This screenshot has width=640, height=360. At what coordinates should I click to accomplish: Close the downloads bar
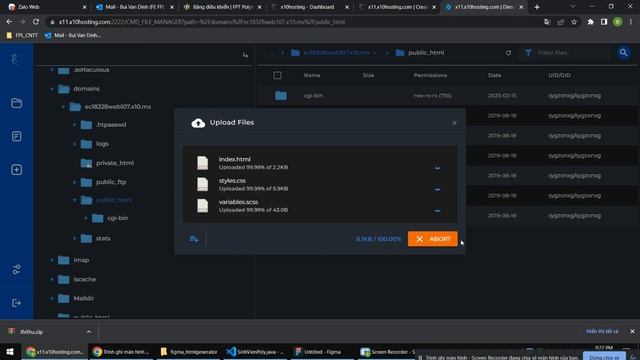pyautogui.click(x=632, y=331)
